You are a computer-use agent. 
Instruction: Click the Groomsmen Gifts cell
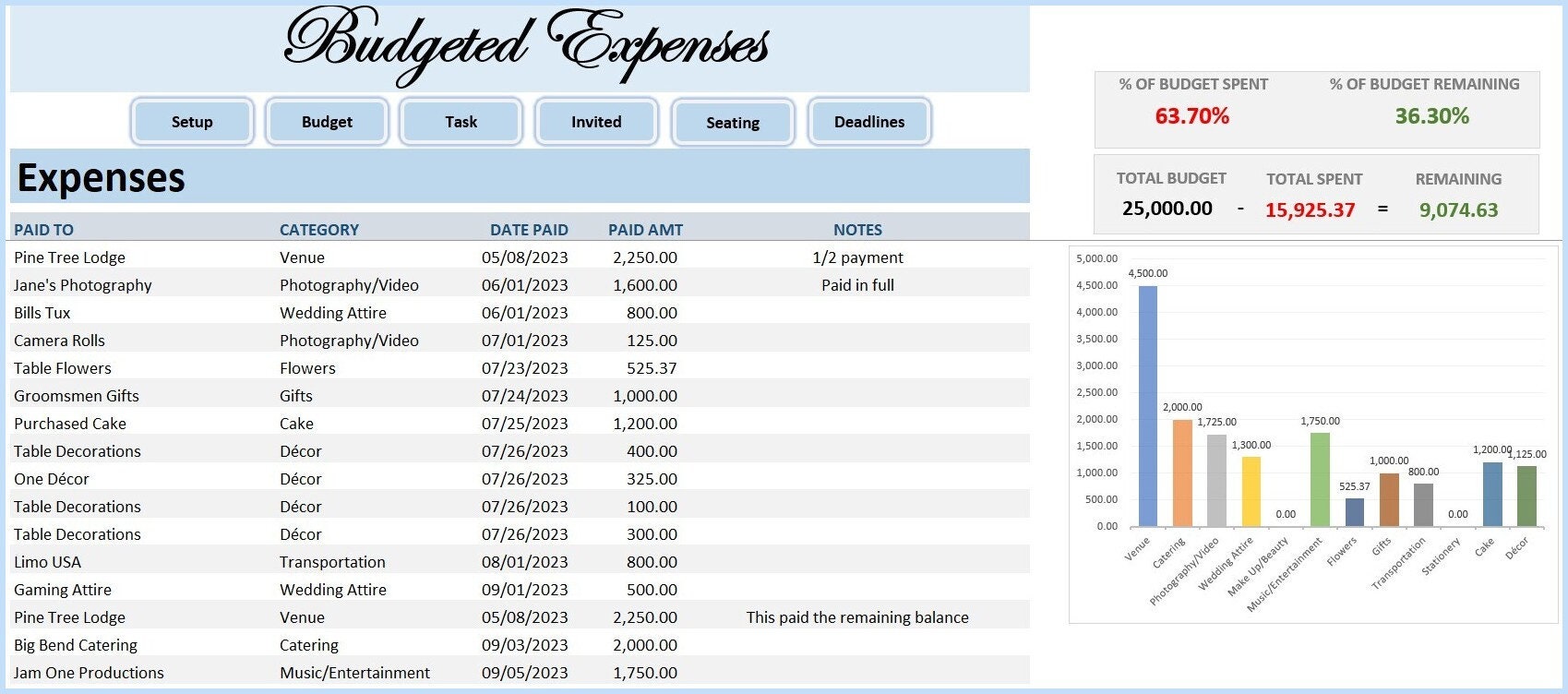pos(76,396)
